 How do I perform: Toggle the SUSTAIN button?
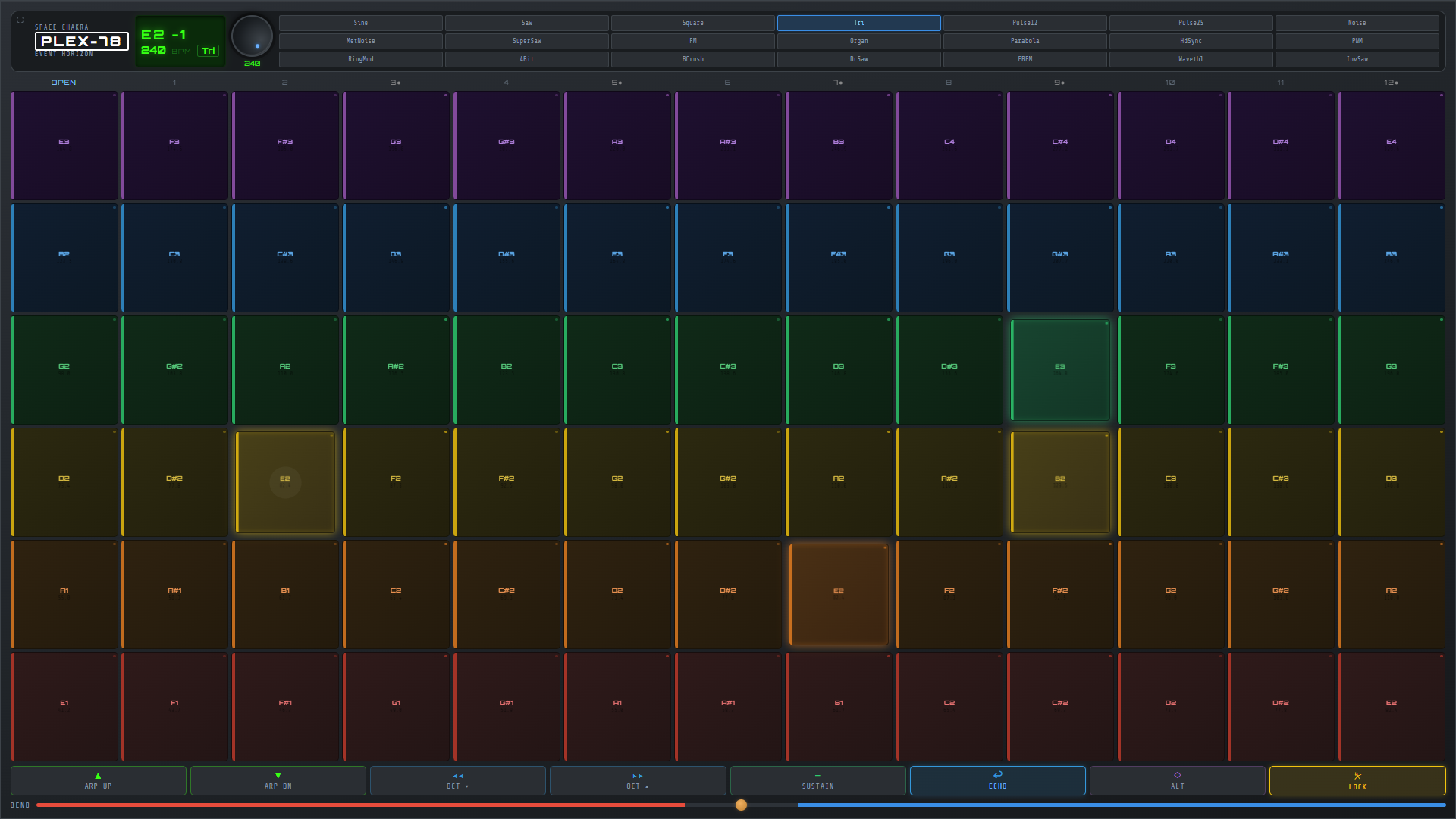(x=817, y=780)
